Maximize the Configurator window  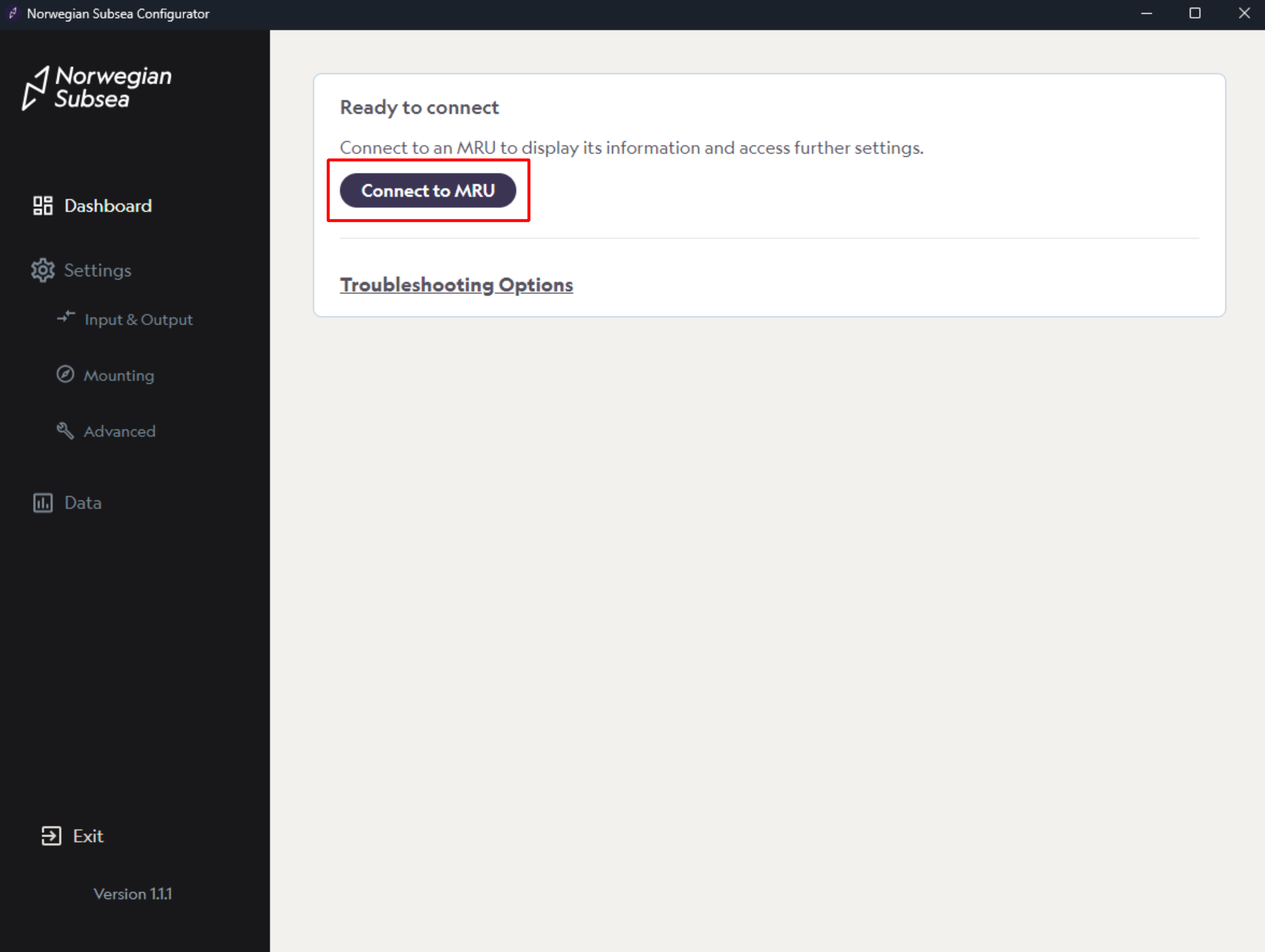(1195, 13)
